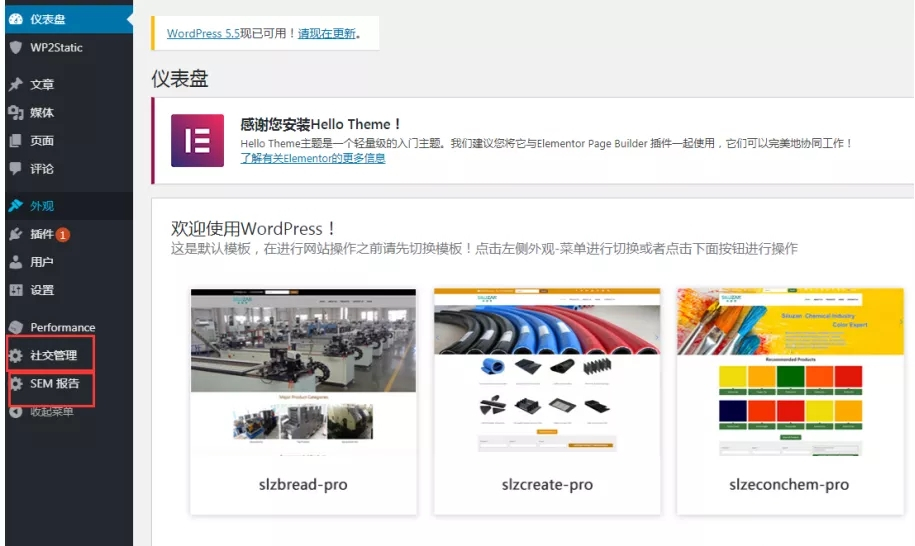
Task: Click the settings sliders icon beside 设置
Action: pyautogui.click(x=16, y=290)
